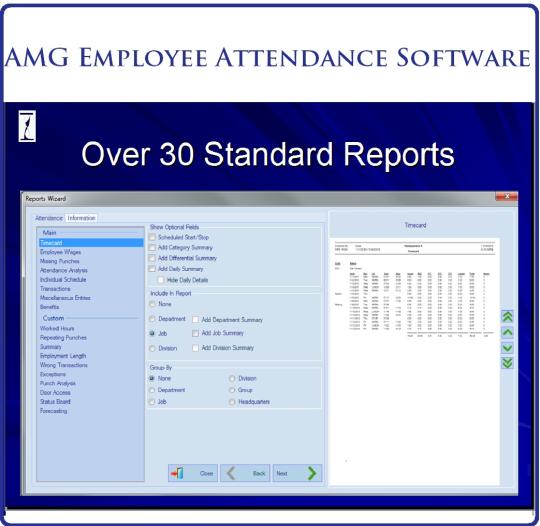Viewport: 540px width, 526px height.
Task: Click the AMG logo icon
Action: [27, 126]
